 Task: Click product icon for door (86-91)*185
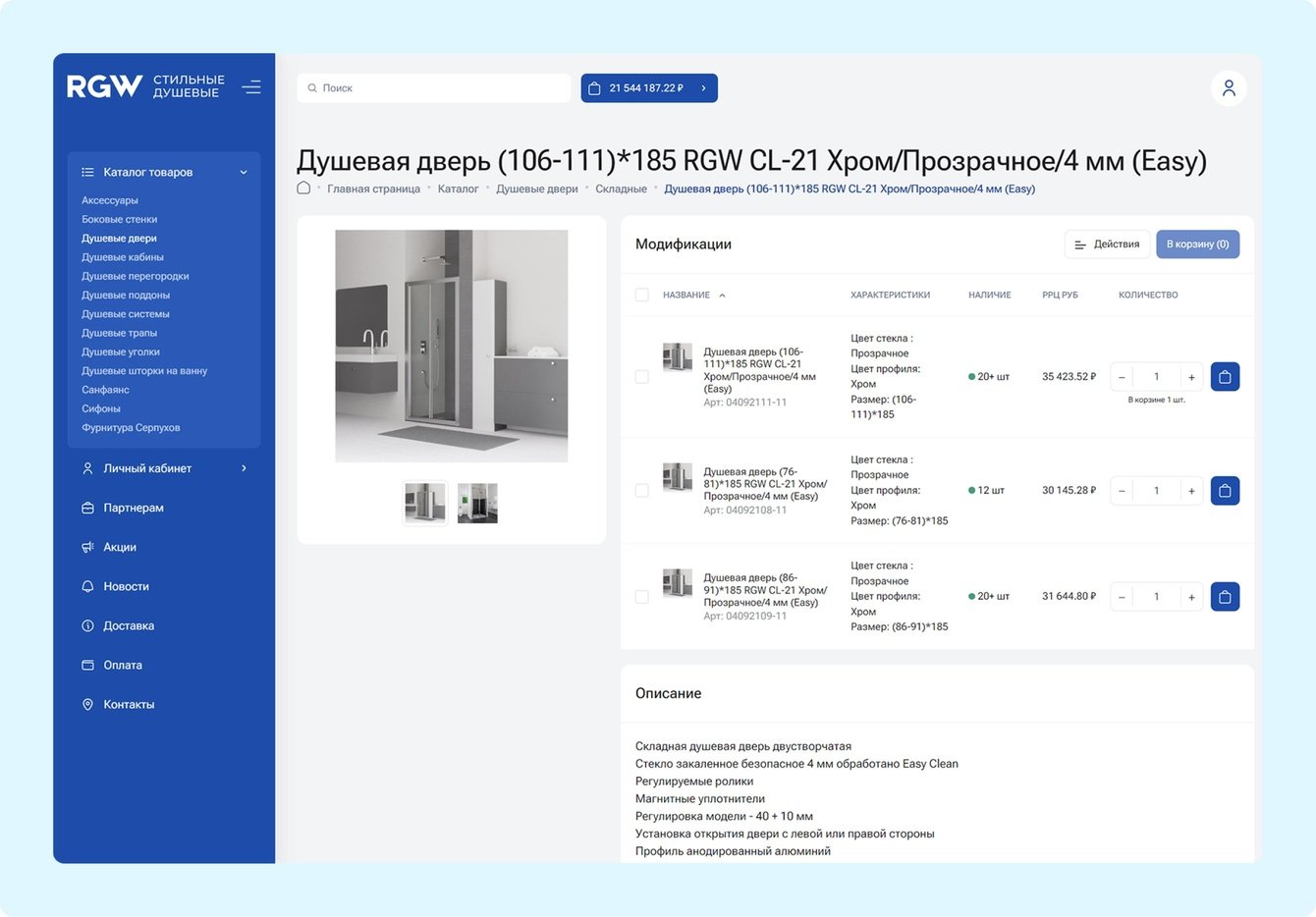click(678, 583)
